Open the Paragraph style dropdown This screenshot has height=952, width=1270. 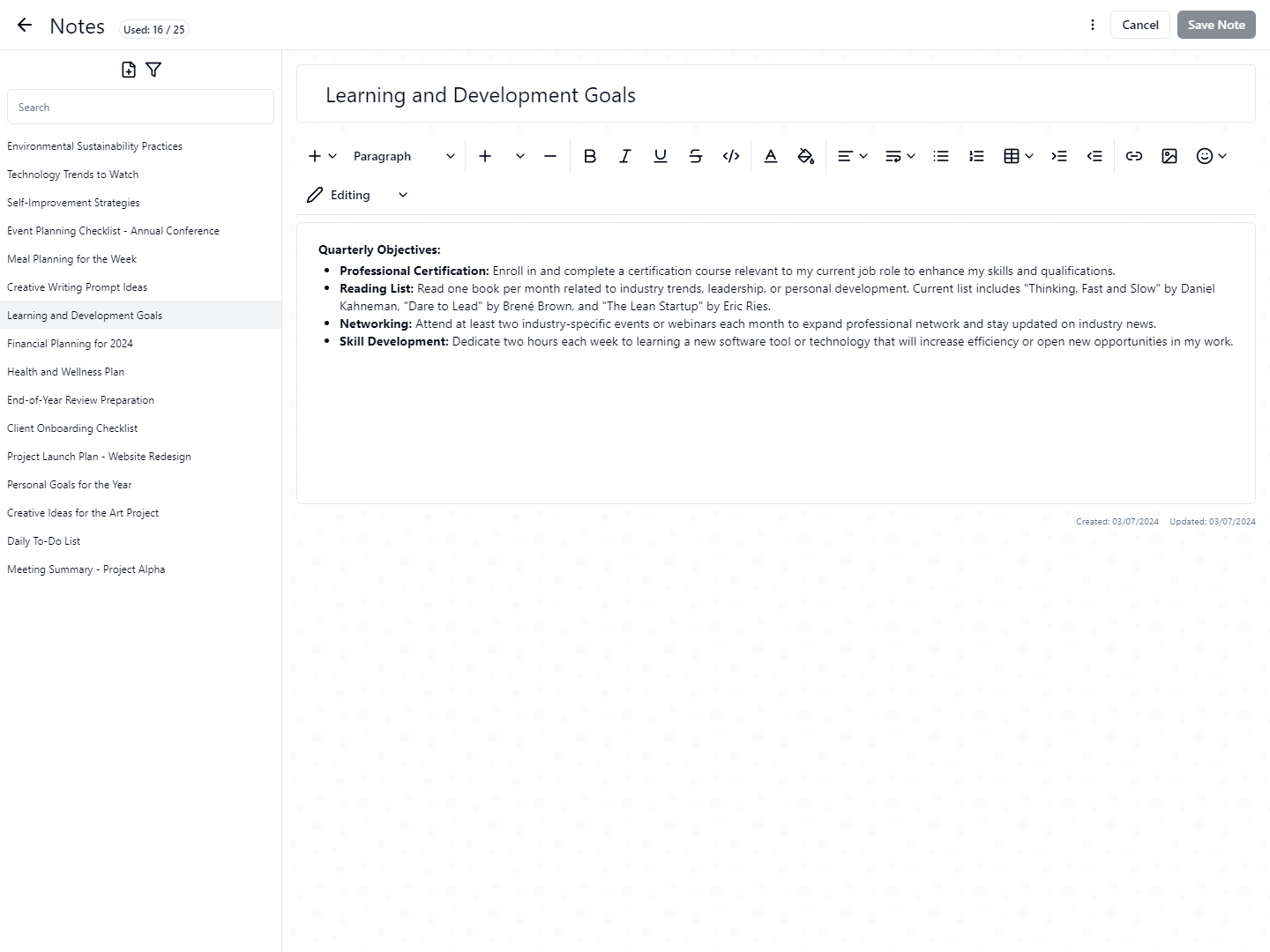(404, 156)
